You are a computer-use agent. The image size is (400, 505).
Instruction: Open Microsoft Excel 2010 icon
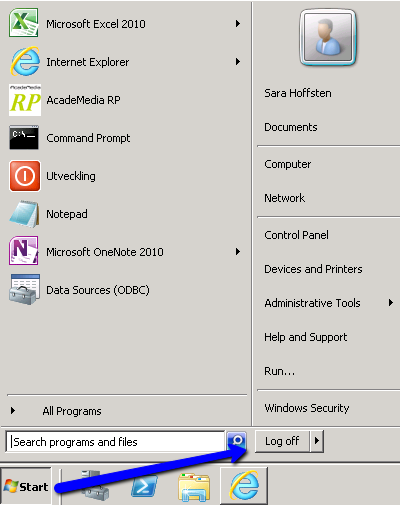point(24,23)
